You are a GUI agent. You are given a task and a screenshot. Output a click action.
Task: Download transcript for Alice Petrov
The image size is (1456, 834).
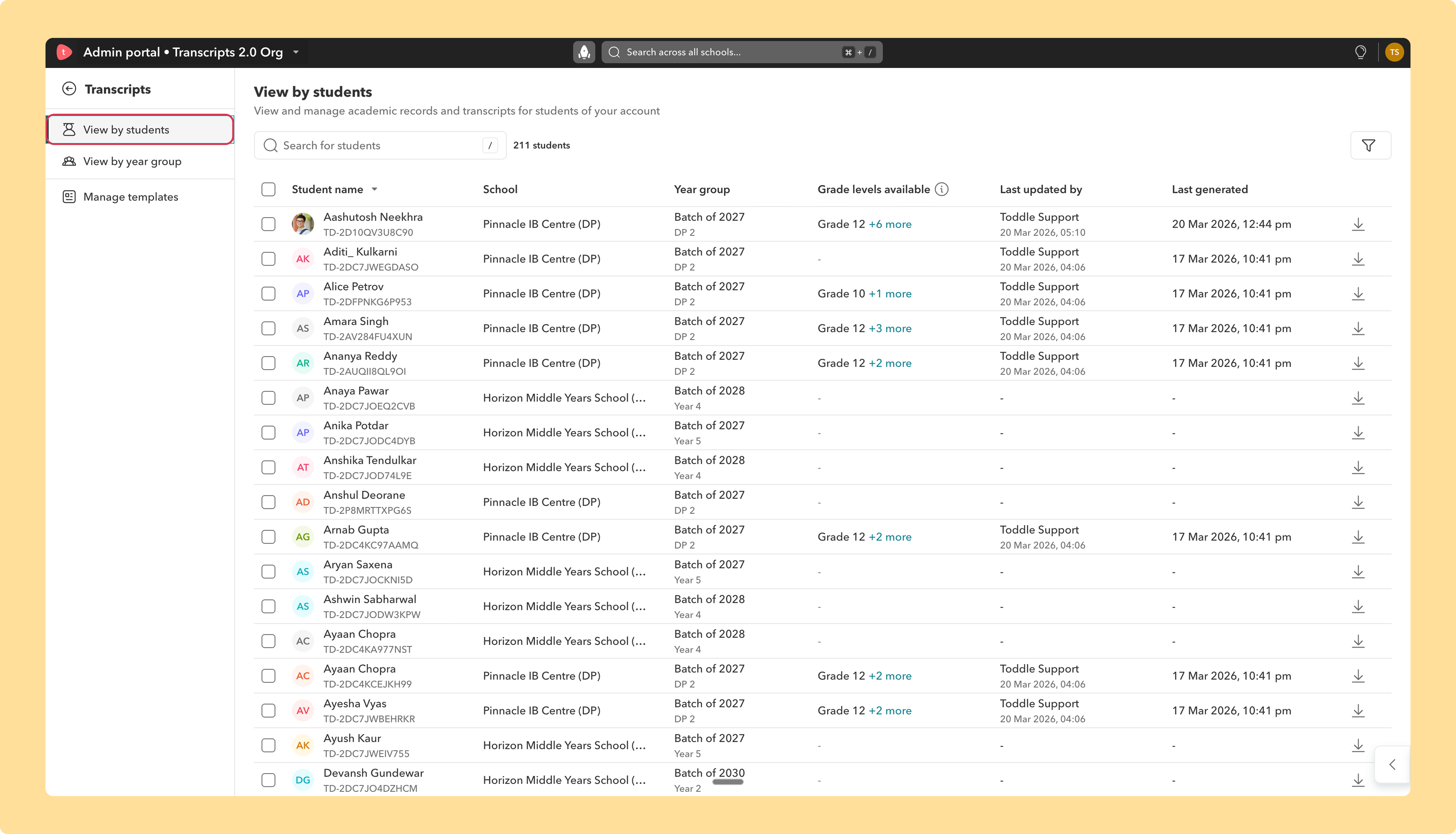(x=1358, y=294)
